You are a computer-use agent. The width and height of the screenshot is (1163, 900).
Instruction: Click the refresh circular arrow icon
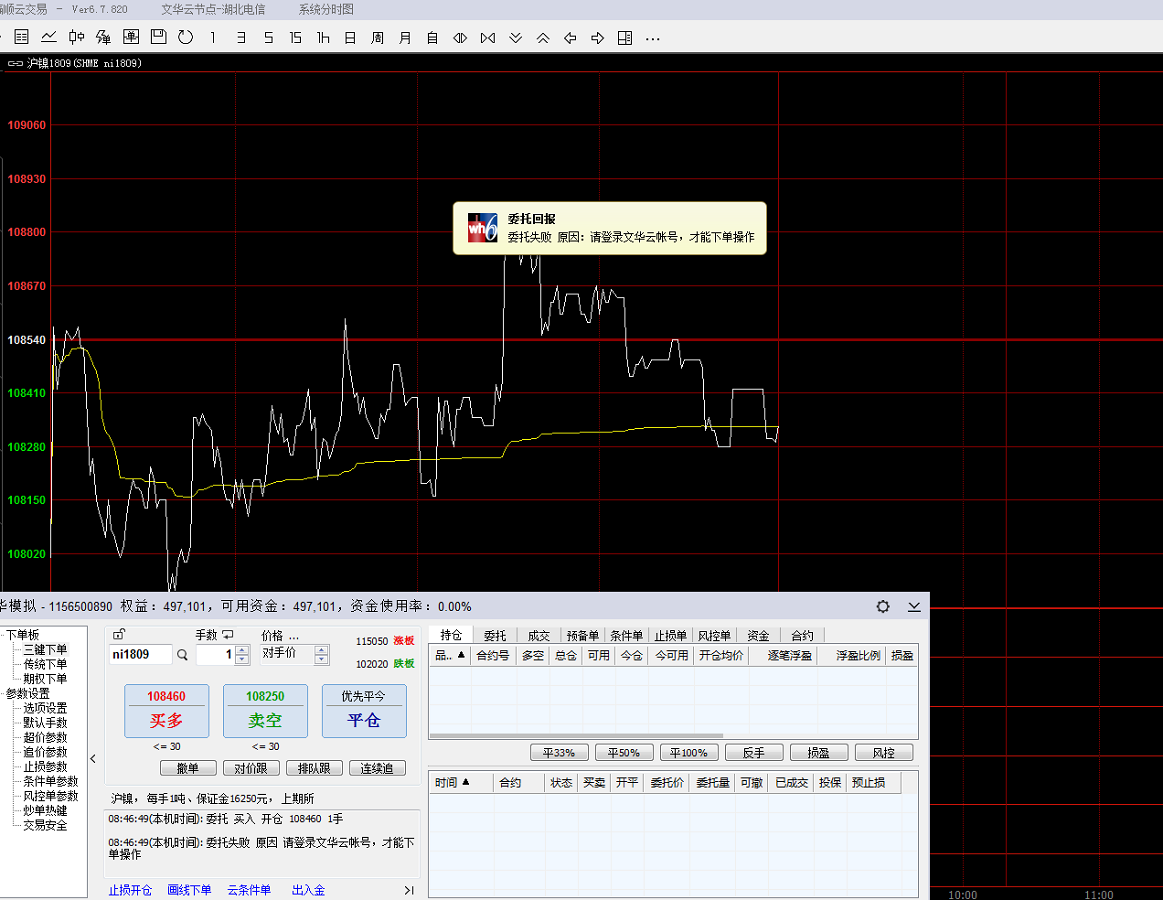185,38
